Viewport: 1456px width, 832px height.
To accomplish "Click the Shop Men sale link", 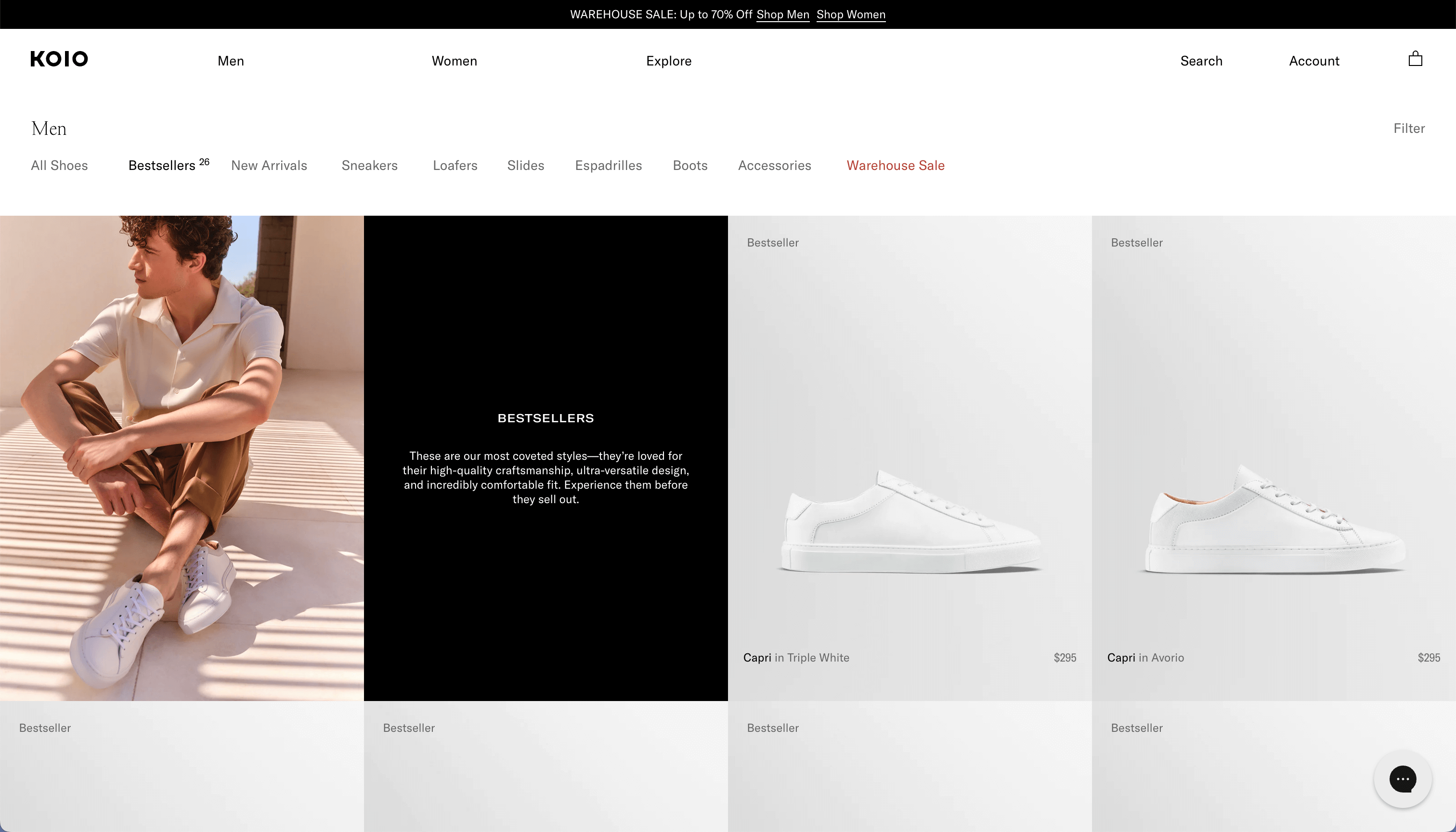I will (x=782, y=14).
